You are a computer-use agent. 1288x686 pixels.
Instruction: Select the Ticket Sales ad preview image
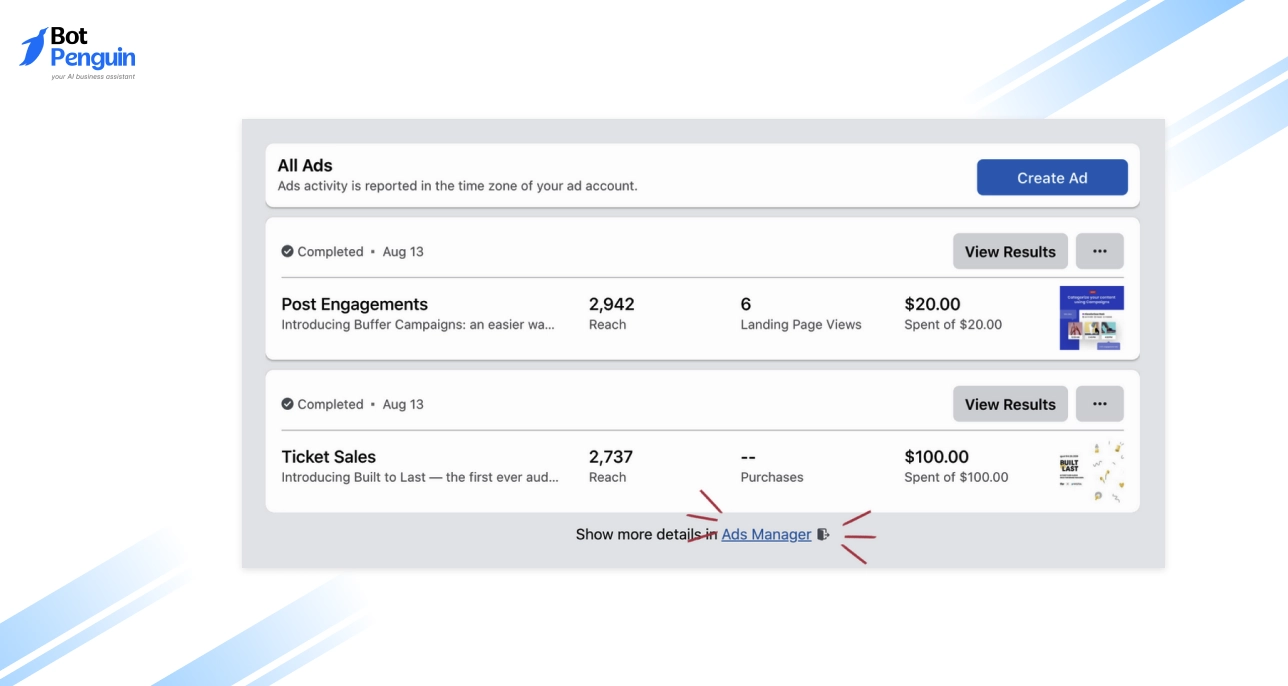(x=1091, y=470)
